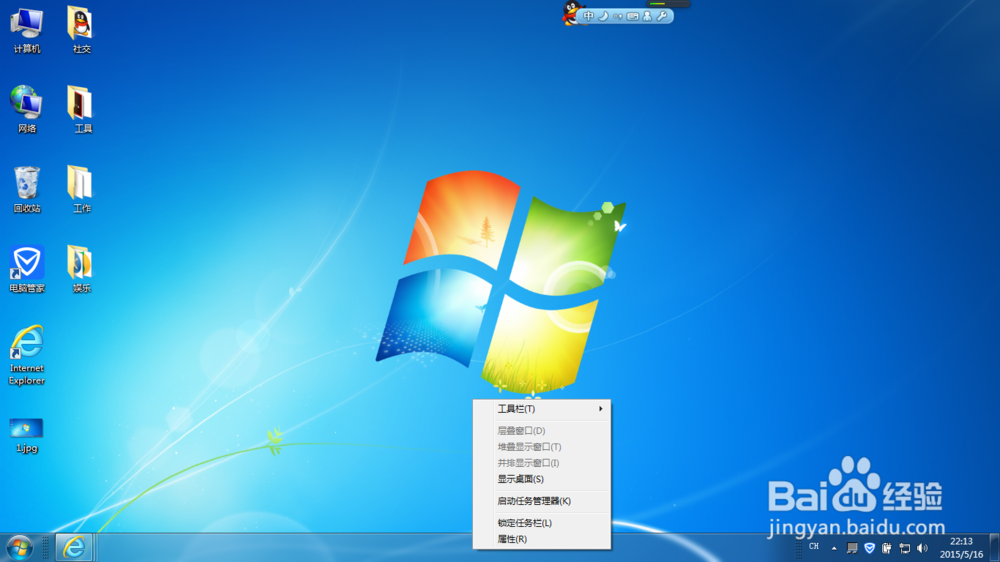Toggle the Chinese punctuation mode button

coord(617,17)
